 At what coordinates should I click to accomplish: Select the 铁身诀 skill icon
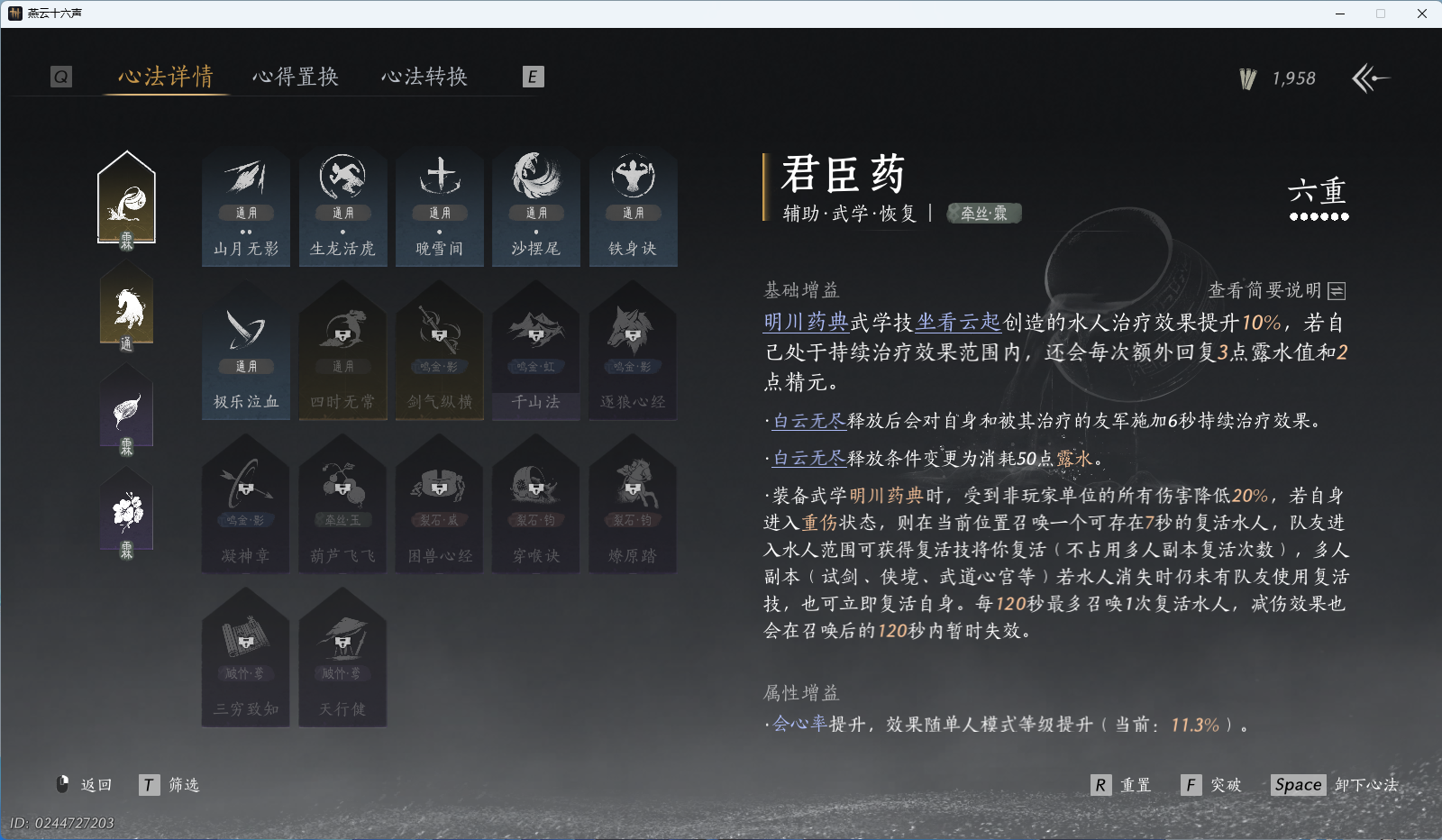click(633, 205)
